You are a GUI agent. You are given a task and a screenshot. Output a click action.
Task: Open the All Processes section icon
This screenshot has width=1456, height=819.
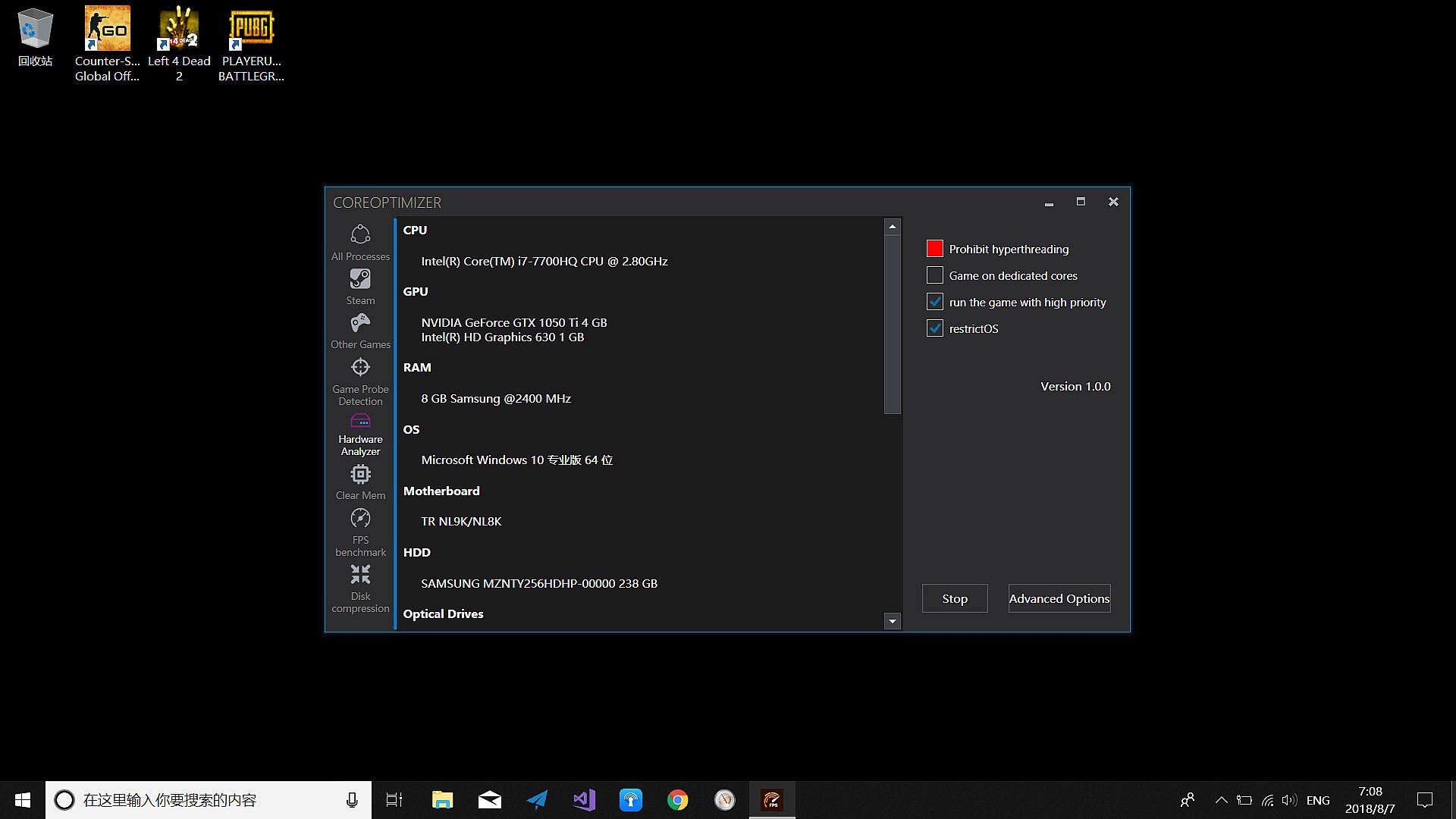(360, 234)
